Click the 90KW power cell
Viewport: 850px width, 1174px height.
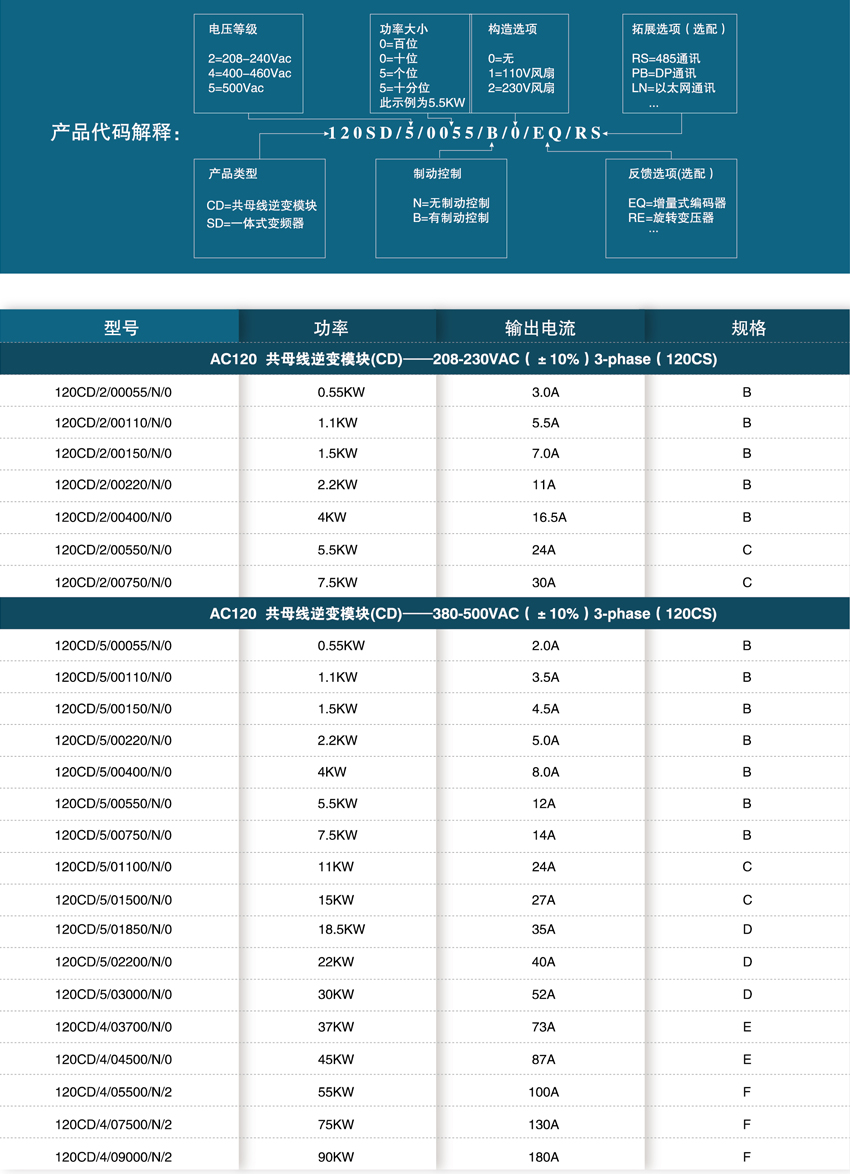[x=336, y=1155]
